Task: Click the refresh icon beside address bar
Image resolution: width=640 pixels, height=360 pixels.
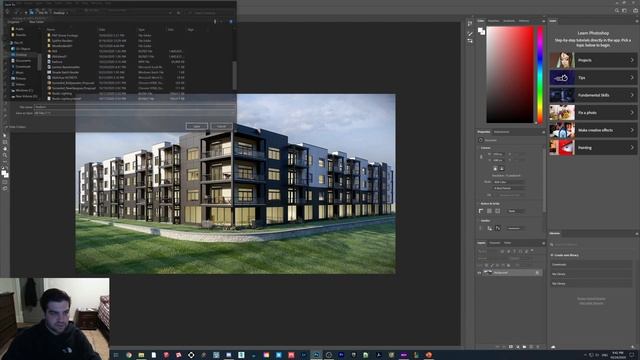Action: coord(178,13)
